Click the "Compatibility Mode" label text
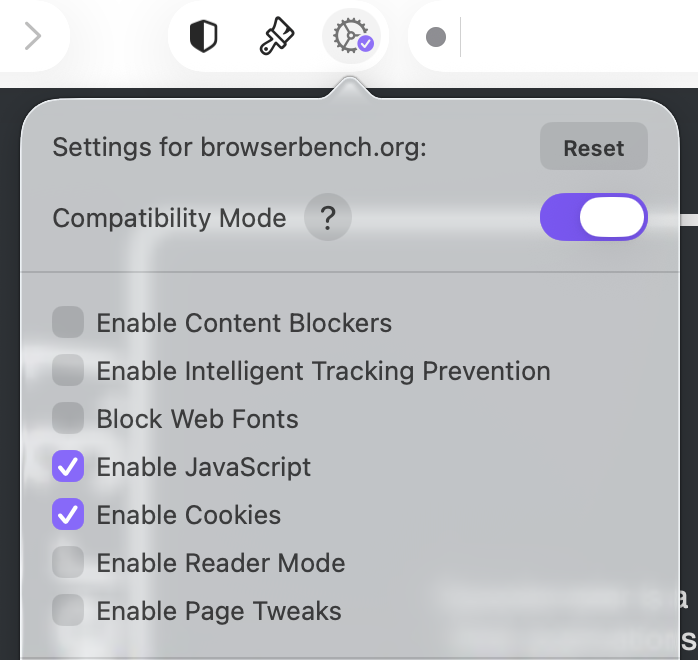The height and width of the screenshot is (660, 698). (x=169, y=218)
